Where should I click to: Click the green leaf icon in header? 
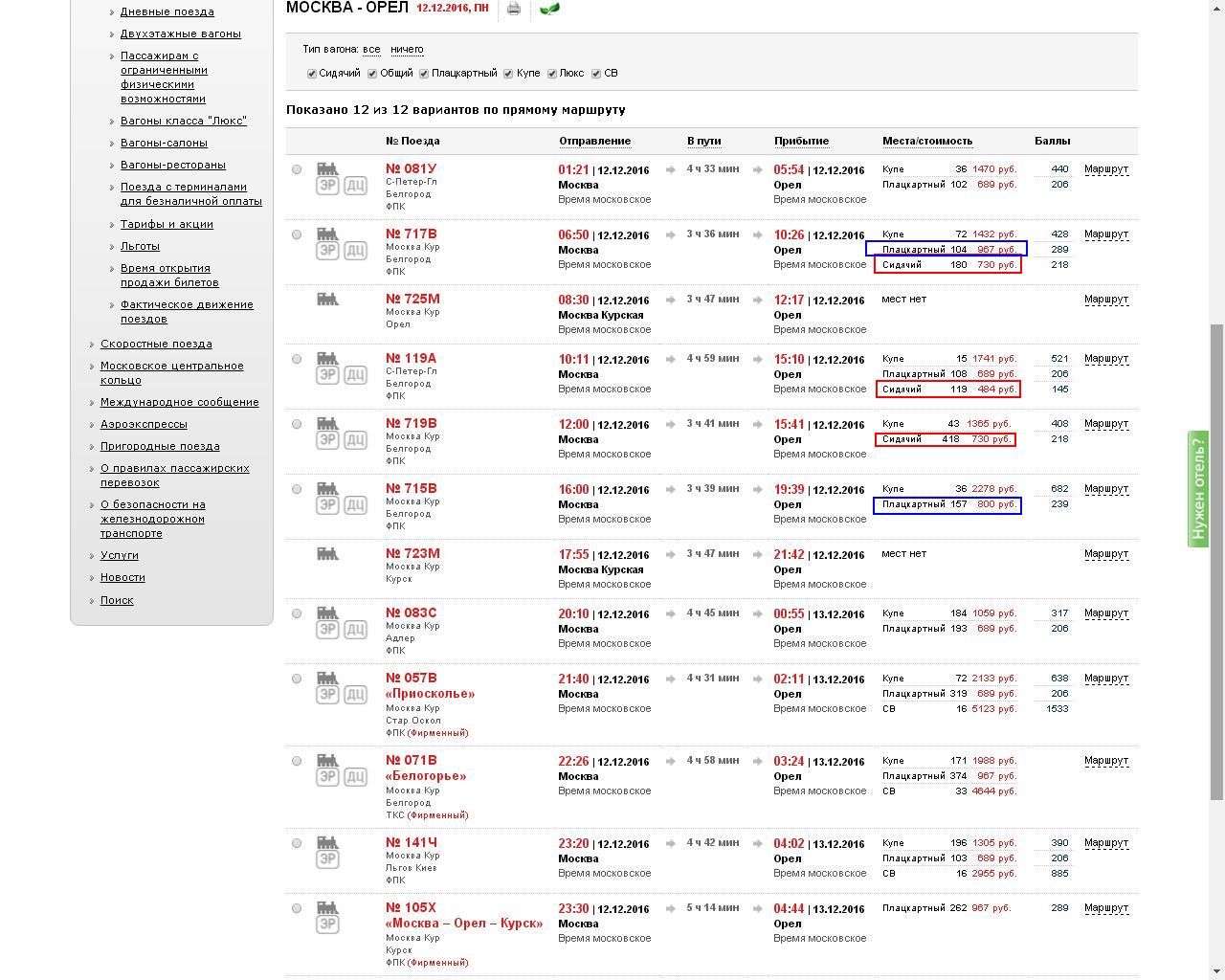pos(550,9)
